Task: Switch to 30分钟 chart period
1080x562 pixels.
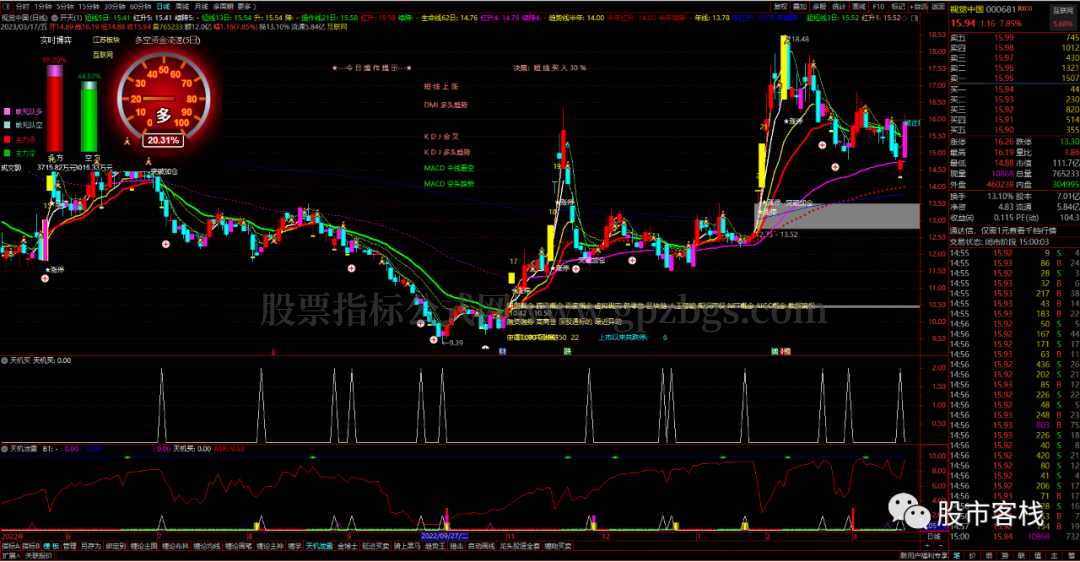Action: pyautogui.click(x=114, y=7)
